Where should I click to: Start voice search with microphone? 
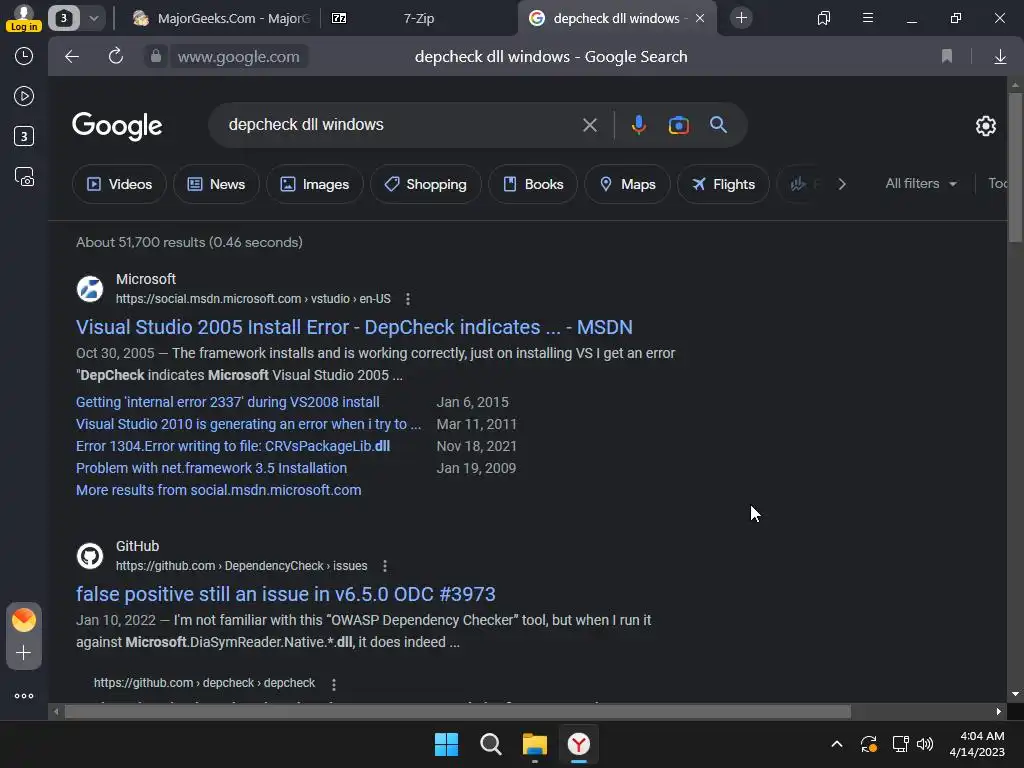(x=639, y=125)
